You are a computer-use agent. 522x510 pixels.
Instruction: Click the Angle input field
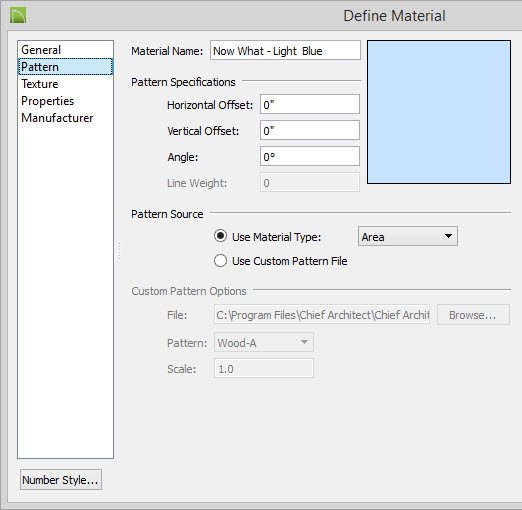(310, 156)
